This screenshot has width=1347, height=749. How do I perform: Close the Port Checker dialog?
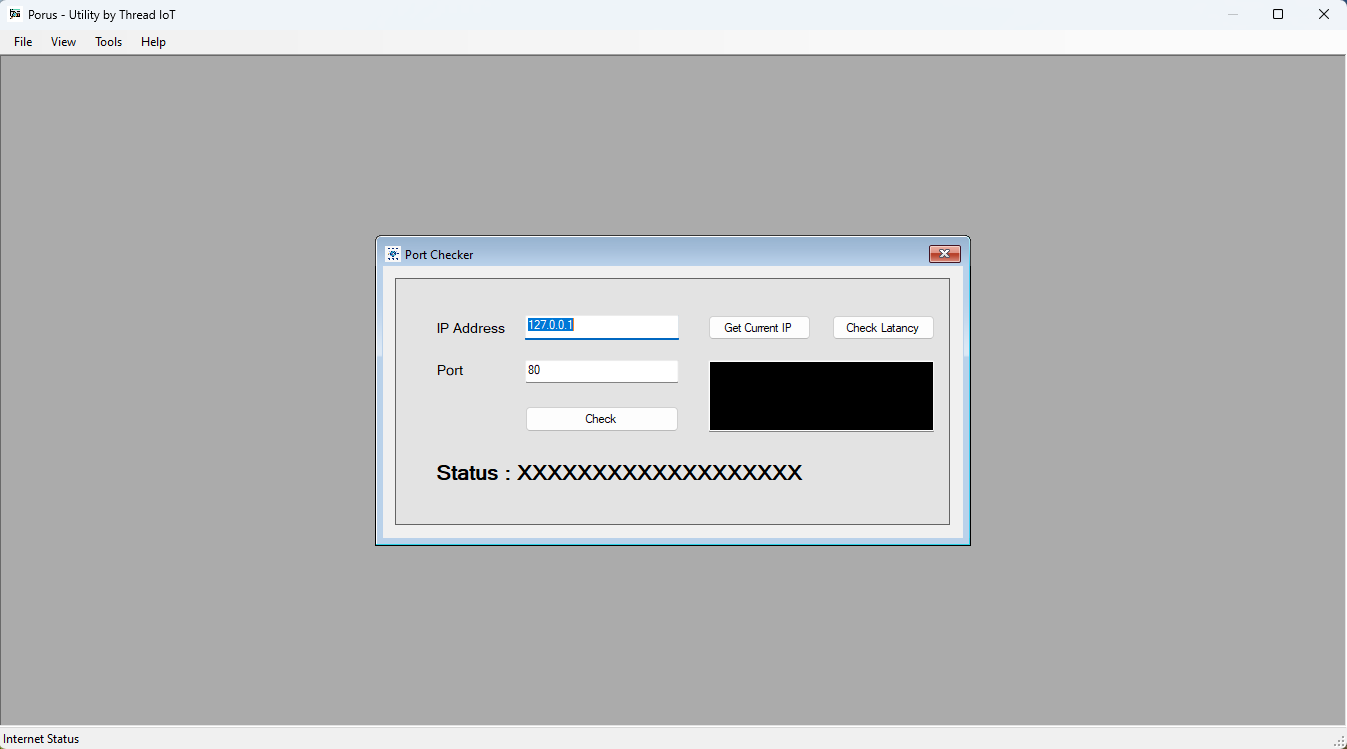click(x=944, y=254)
